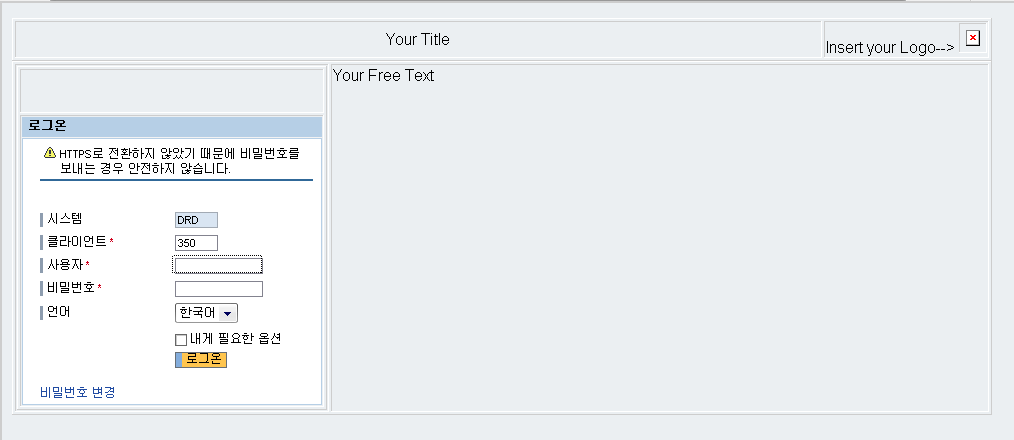Click the blue 로그온 panel header bar
1014x440 pixels.
pos(172,127)
